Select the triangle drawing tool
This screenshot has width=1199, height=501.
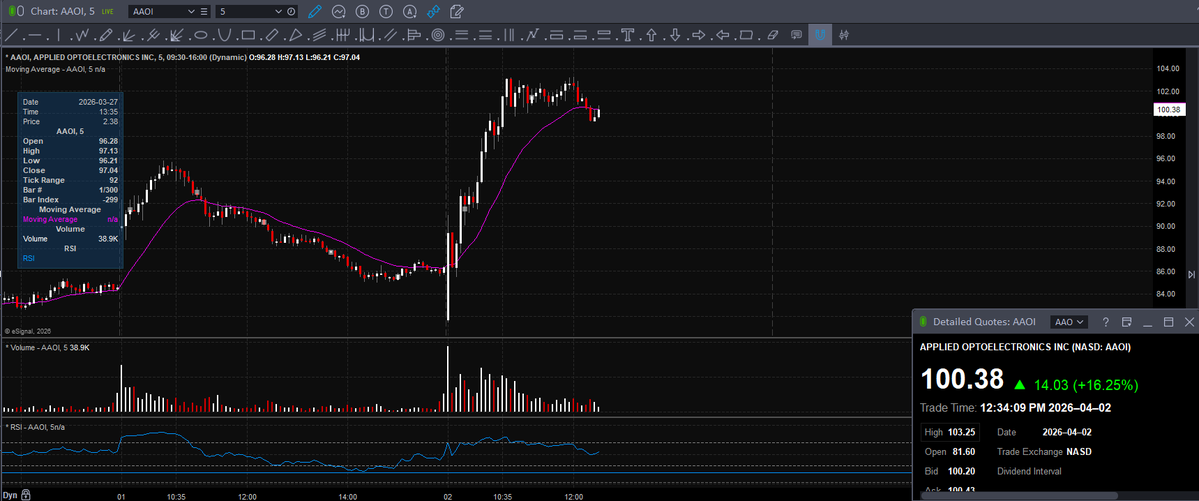[295, 34]
